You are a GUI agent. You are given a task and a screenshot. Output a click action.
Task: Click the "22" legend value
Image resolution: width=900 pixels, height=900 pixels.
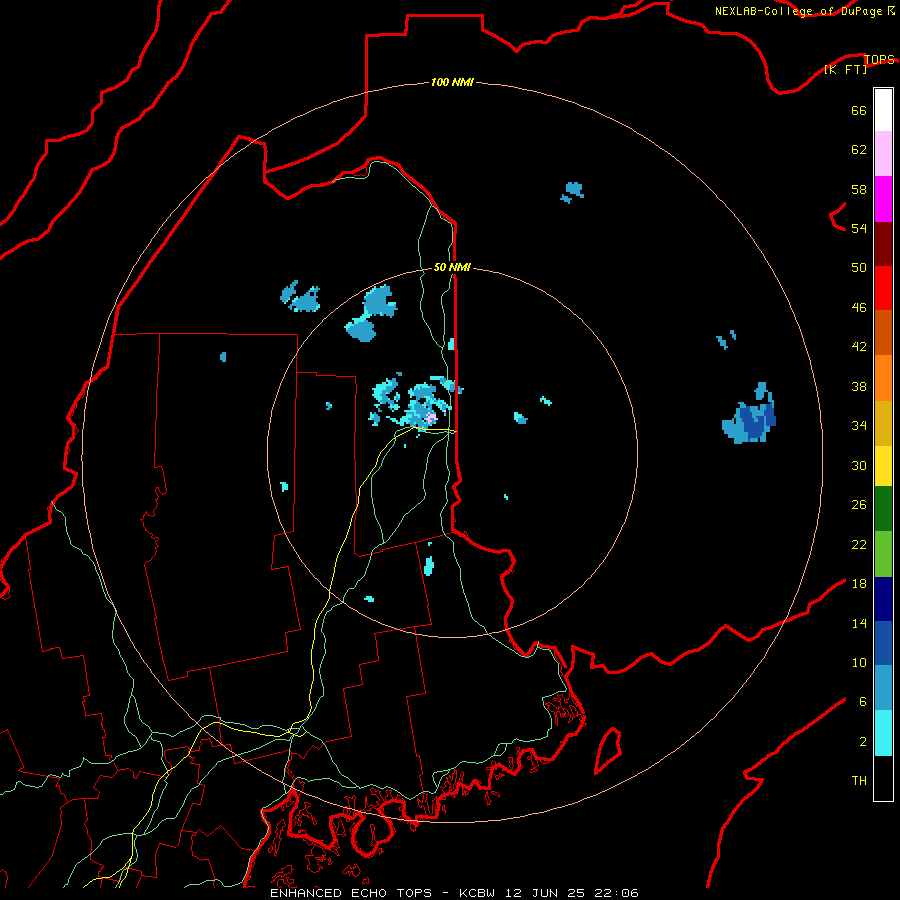[859, 544]
